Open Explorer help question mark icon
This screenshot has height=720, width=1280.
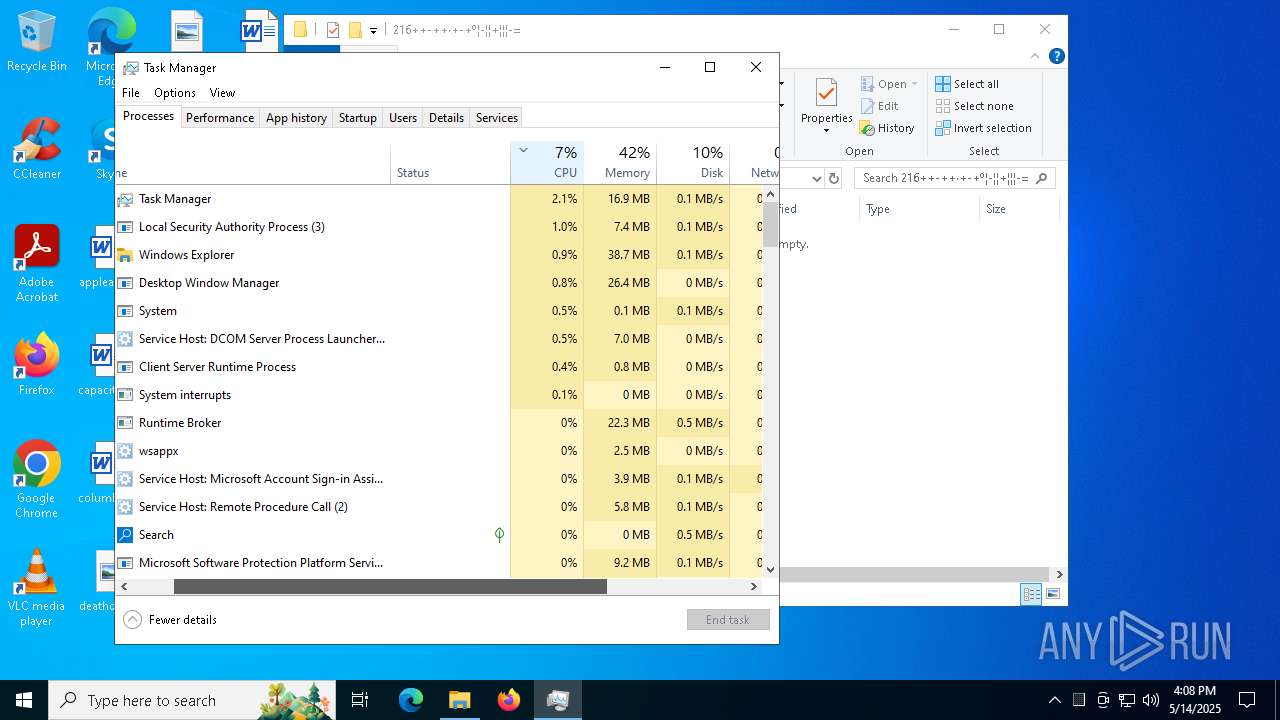[x=1056, y=56]
